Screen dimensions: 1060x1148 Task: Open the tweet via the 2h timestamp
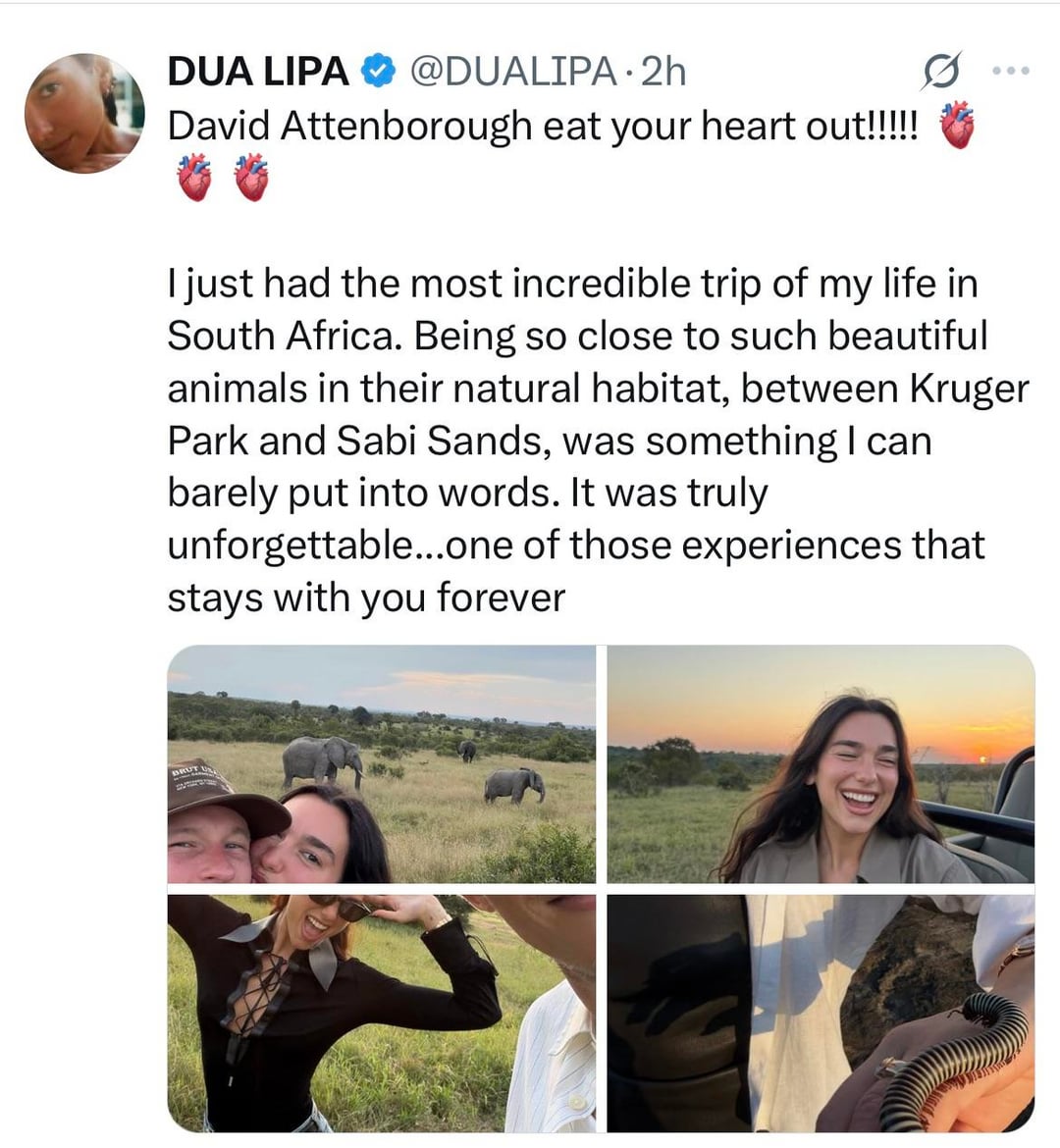(x=663, y=72)
